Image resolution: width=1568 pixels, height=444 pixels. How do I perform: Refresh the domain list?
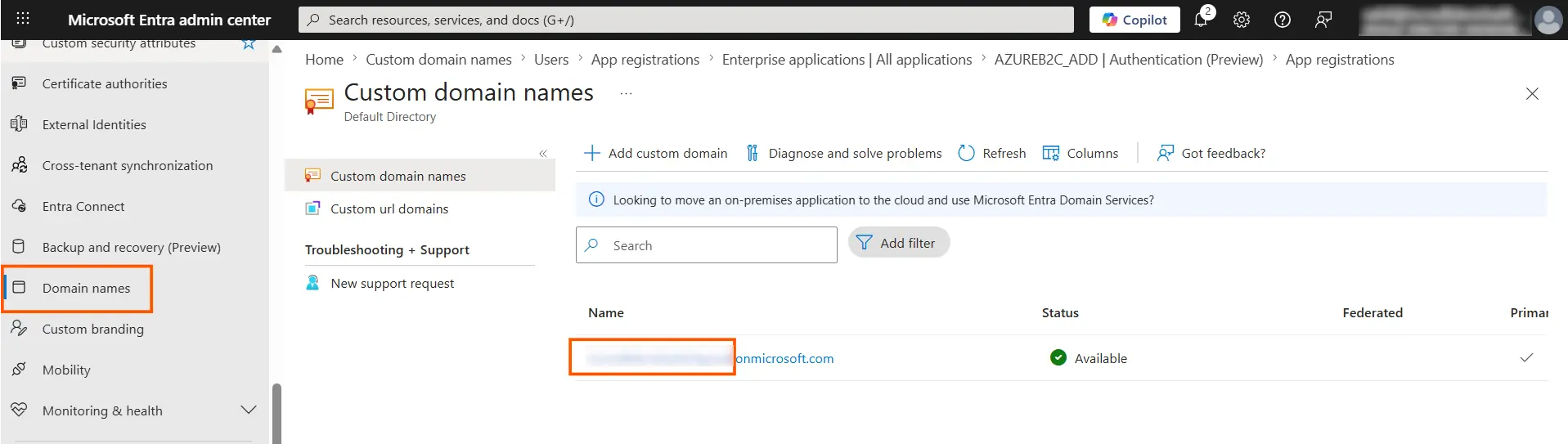coord(991,153)
